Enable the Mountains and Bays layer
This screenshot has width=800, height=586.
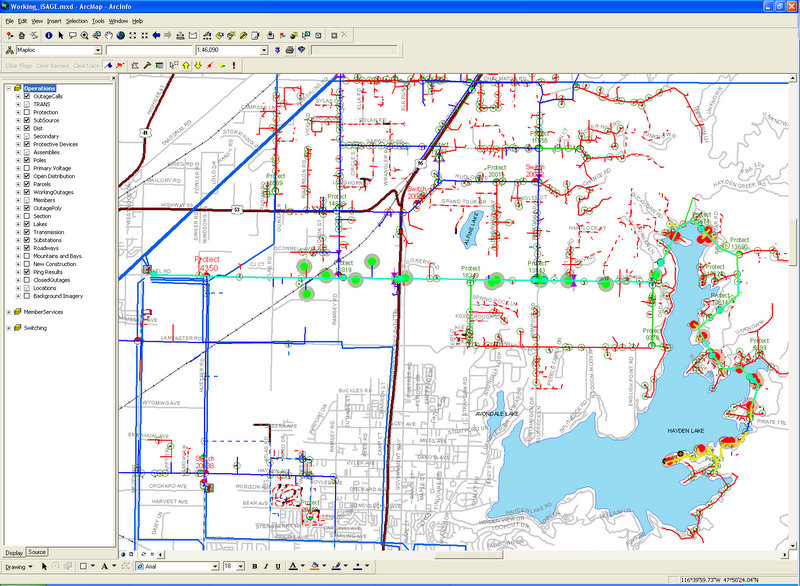26,255
